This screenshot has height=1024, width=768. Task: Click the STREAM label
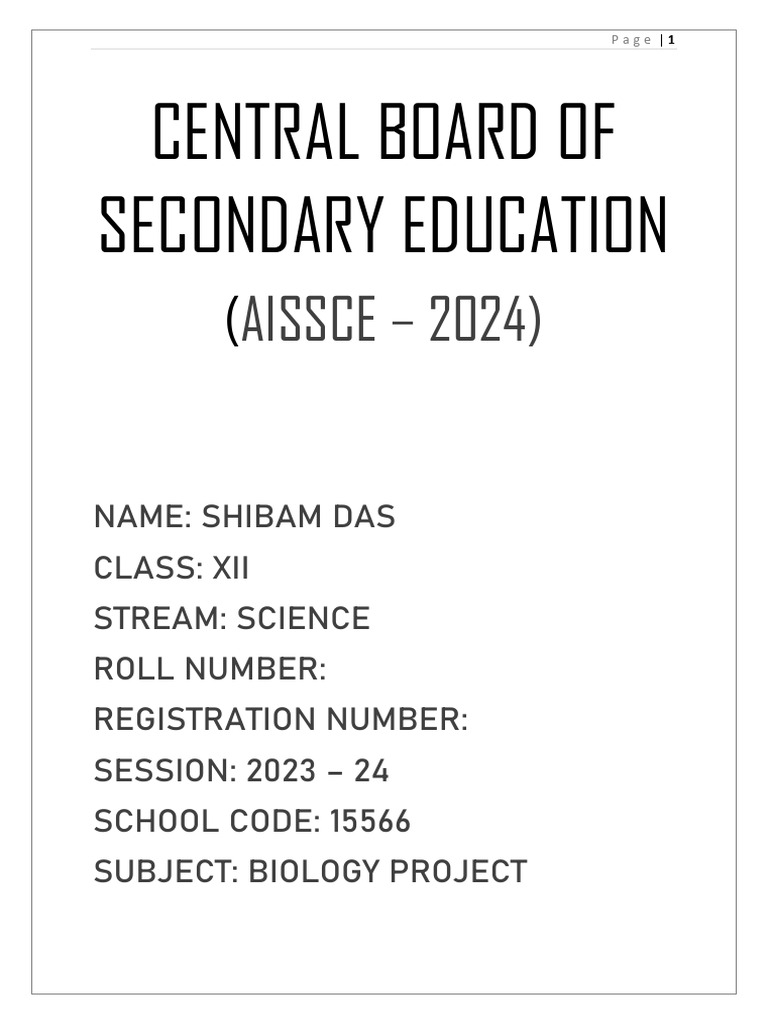pos(160,618)
